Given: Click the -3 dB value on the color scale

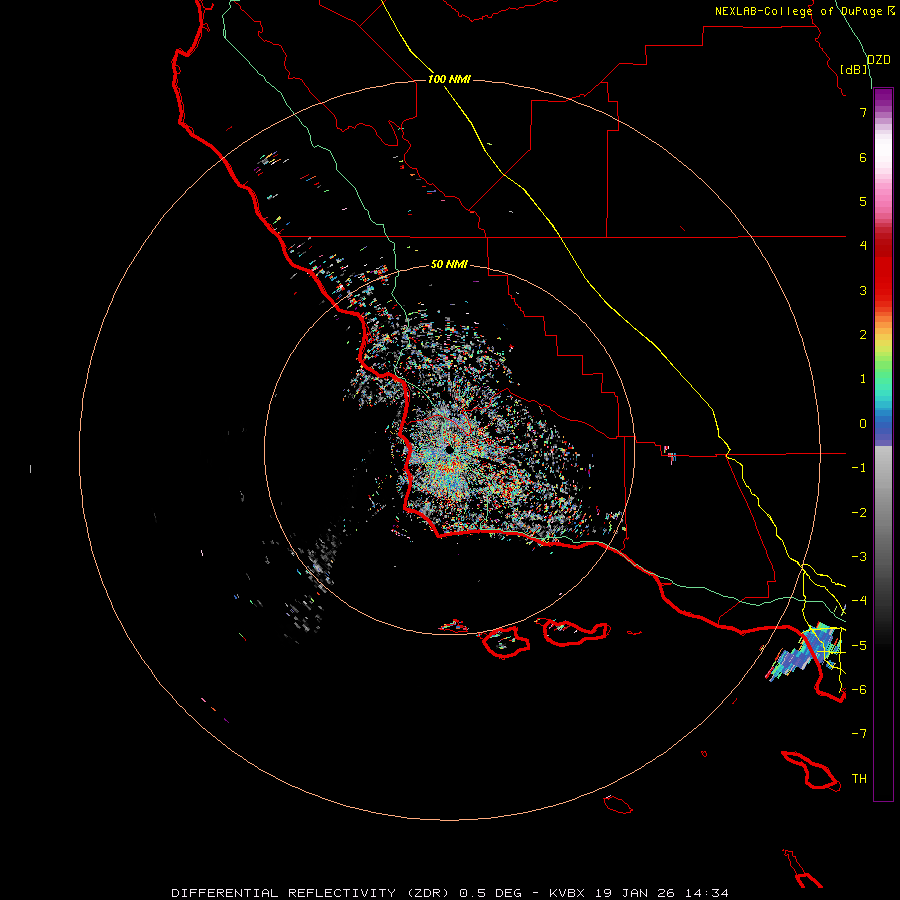Looking at the screenshot, I should tap(859, 557).
